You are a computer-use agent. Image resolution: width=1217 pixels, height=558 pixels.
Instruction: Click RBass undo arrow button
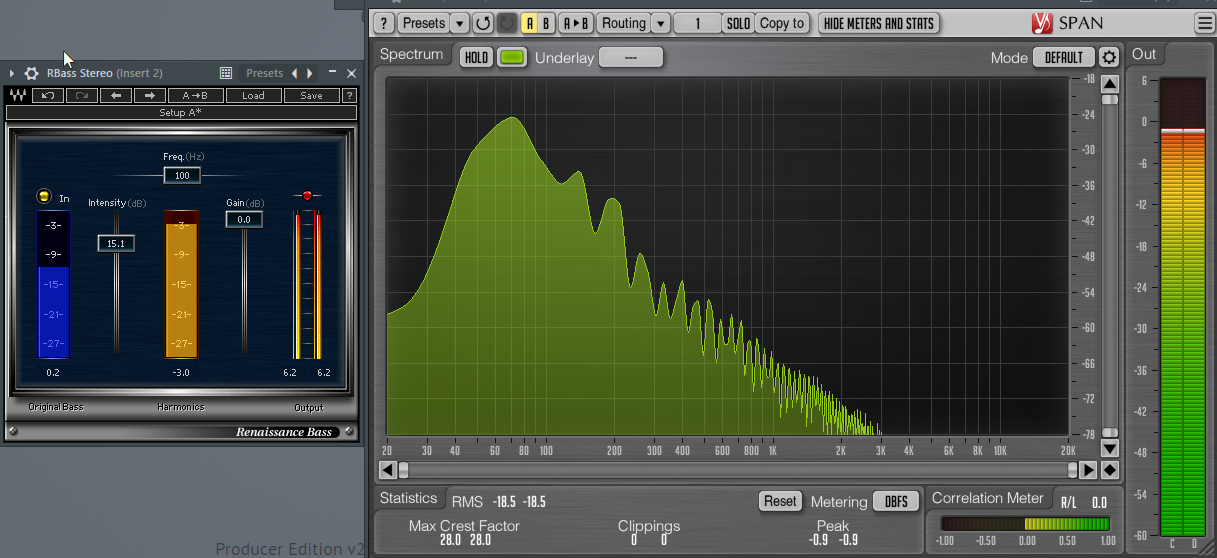tap(48, 96)
